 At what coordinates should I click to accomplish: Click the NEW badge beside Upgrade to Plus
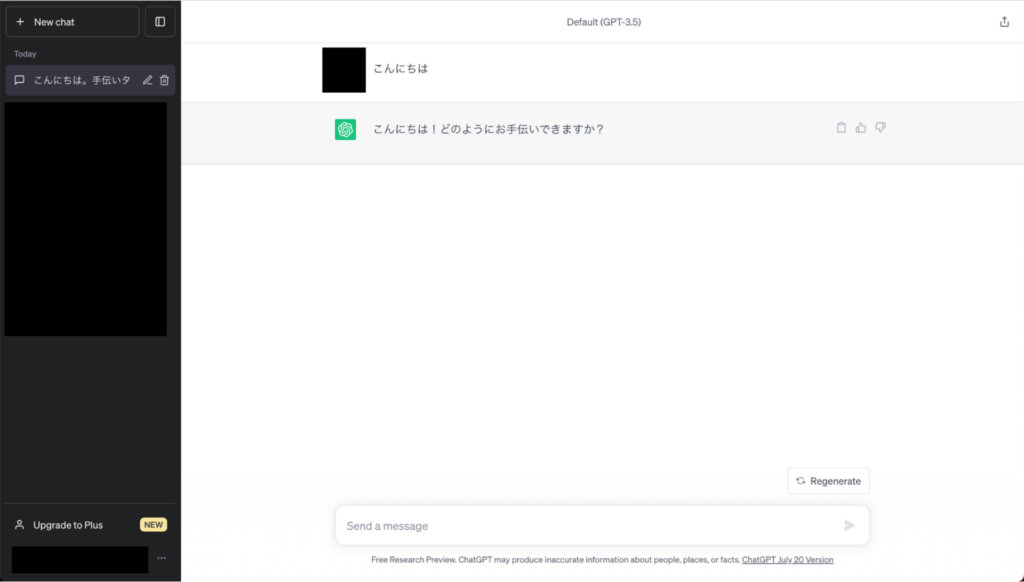153,525
